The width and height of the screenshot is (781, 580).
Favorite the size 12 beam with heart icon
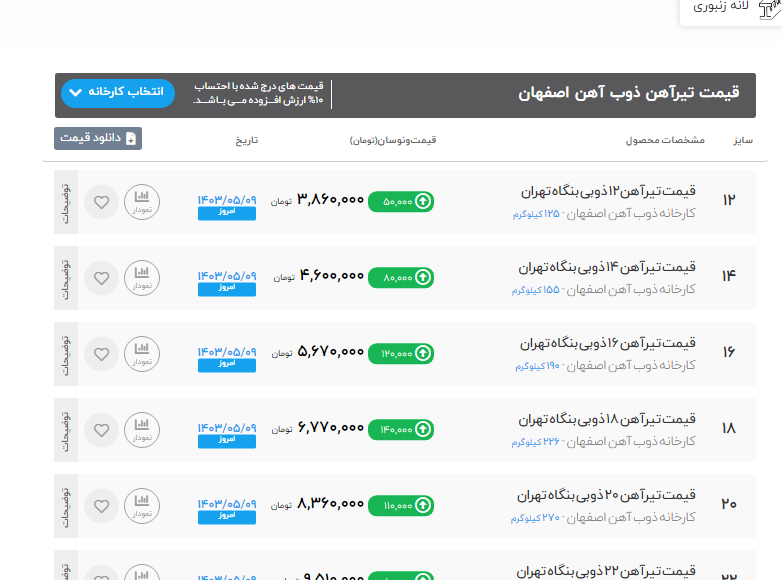click(101, 201)
